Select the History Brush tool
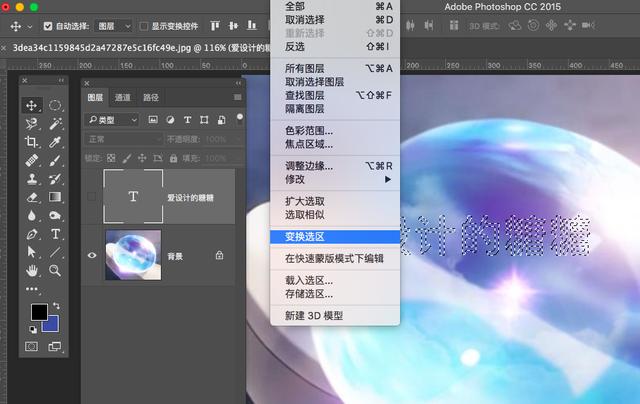 pyautogui.click(x=55, y=179)
